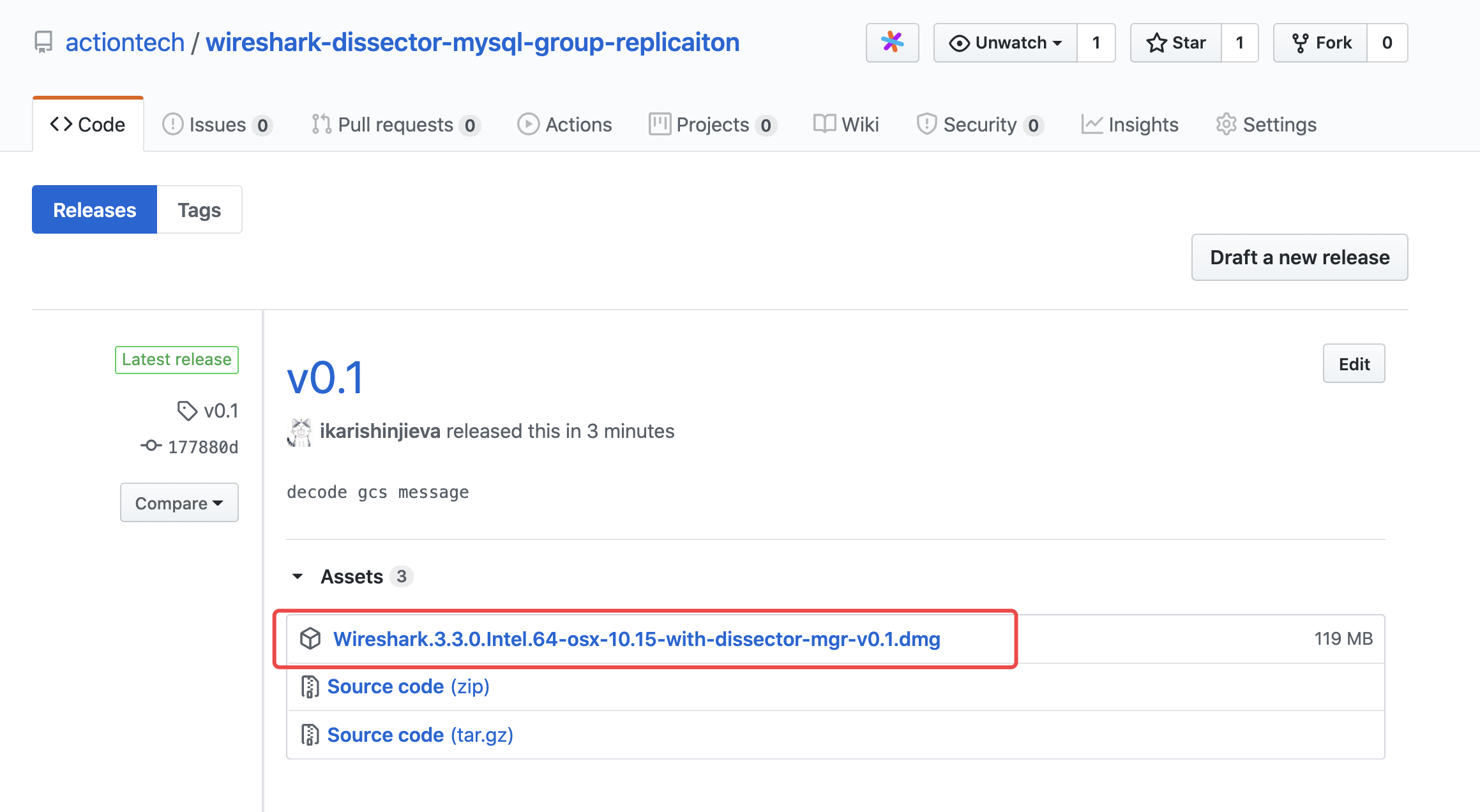Viewport: 1480px width, 812px height.
Task: Click the colorful asterisk extension icon button
Action: coord(892,43)
